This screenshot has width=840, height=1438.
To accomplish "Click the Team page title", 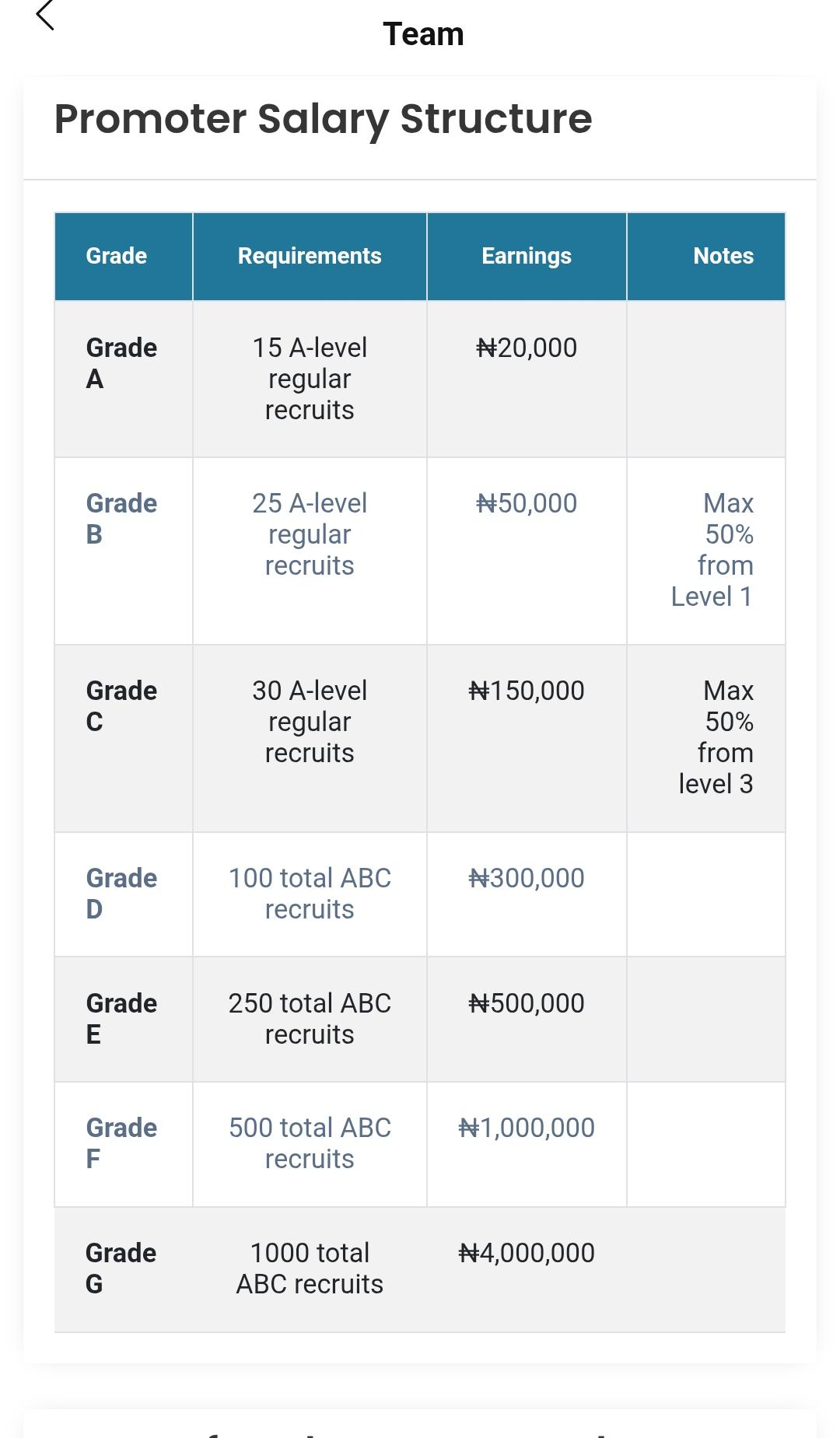I will click(x=423, y=34).
